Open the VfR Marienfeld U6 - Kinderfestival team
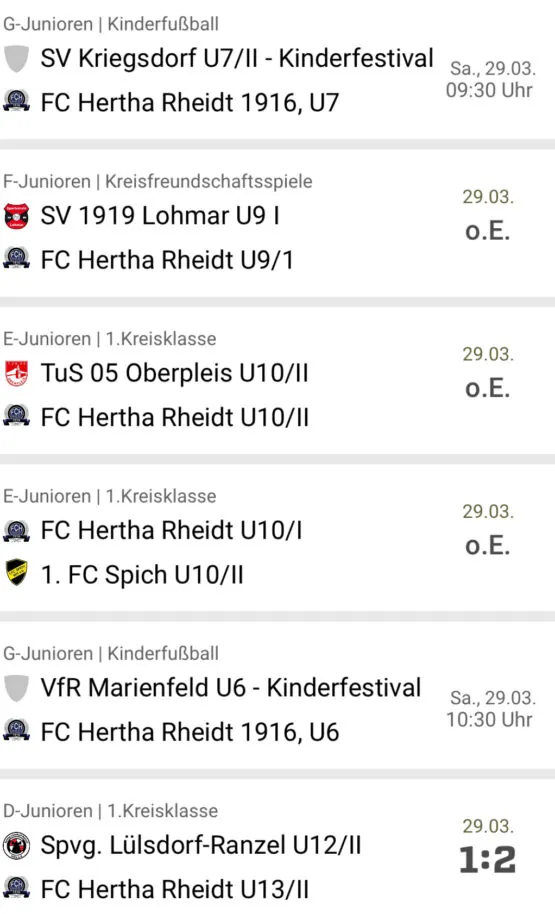The height and width of the screenshot is (914, 555). 231,688
